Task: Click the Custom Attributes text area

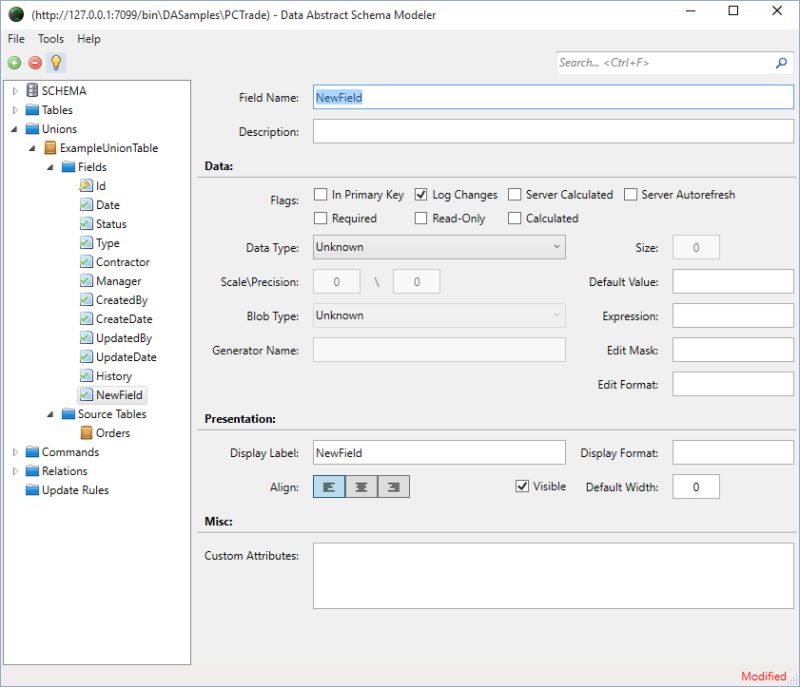Action: point(553,576)
